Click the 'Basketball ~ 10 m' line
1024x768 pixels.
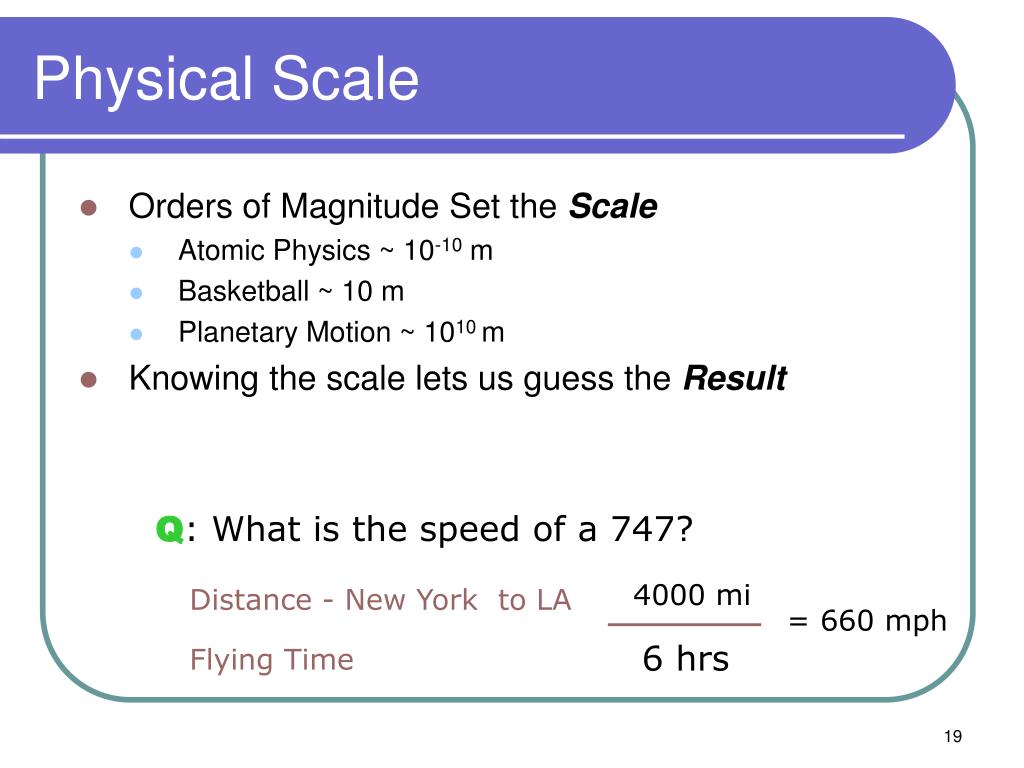pyautogui.click(x=291, y=291)
